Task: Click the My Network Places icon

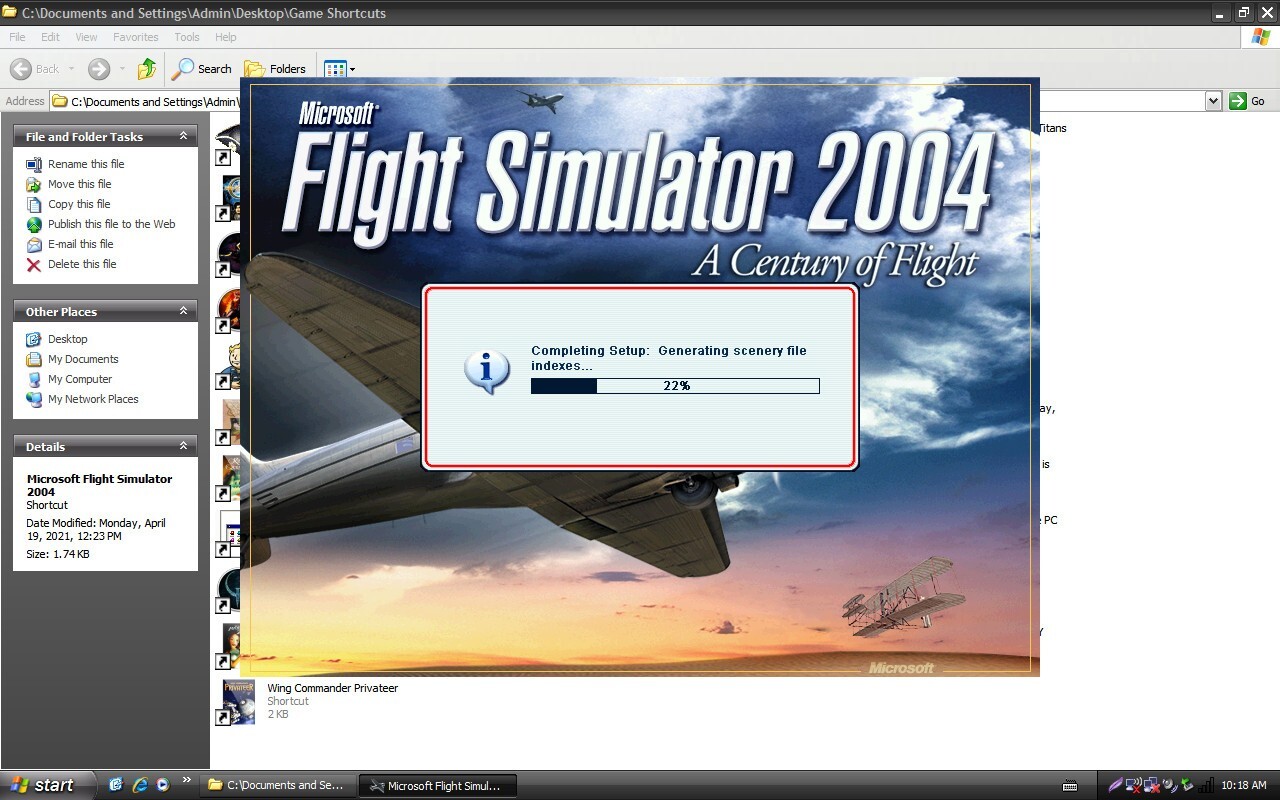Action: pos(34,399)
